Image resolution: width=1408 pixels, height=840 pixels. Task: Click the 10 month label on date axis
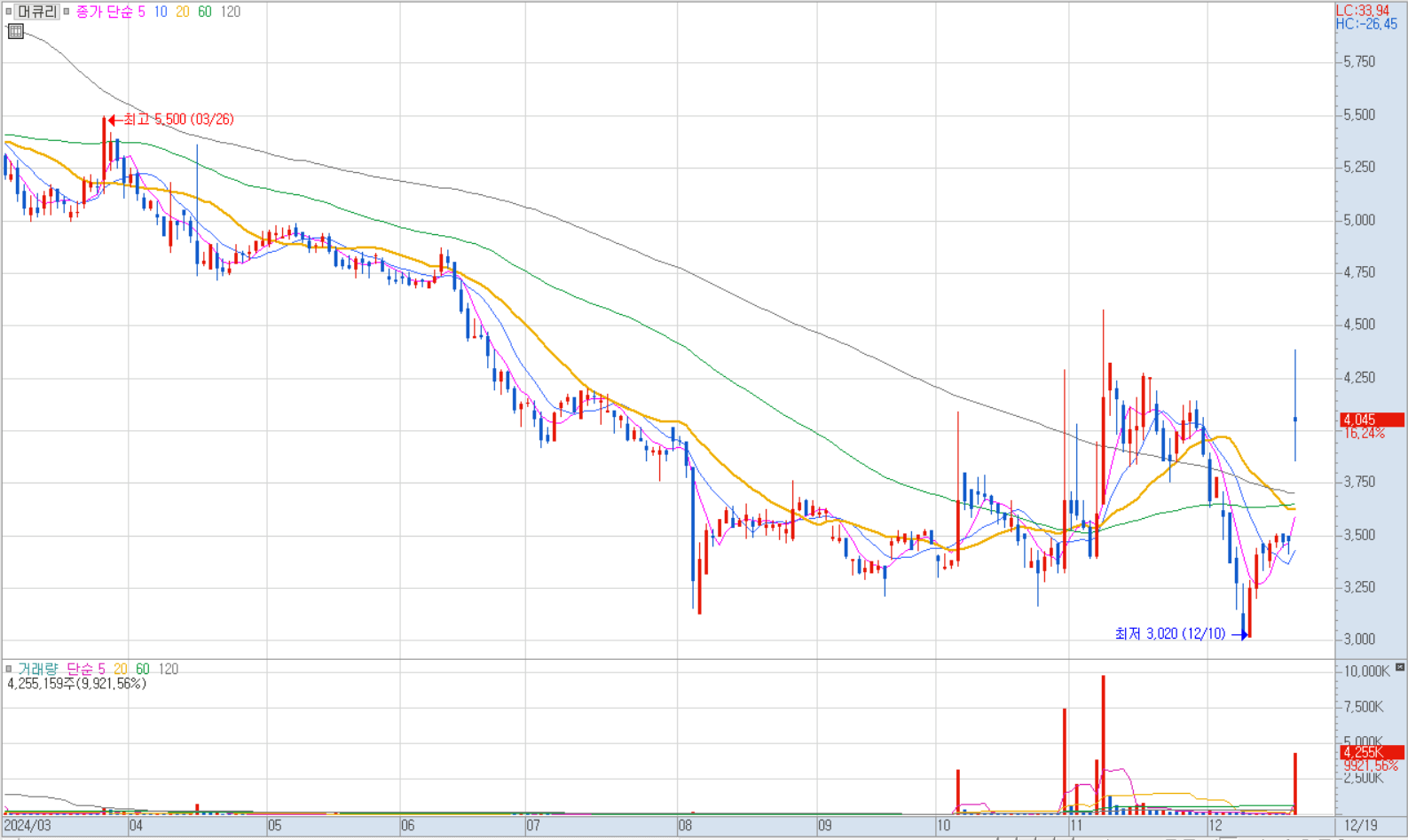coord(944,826)
